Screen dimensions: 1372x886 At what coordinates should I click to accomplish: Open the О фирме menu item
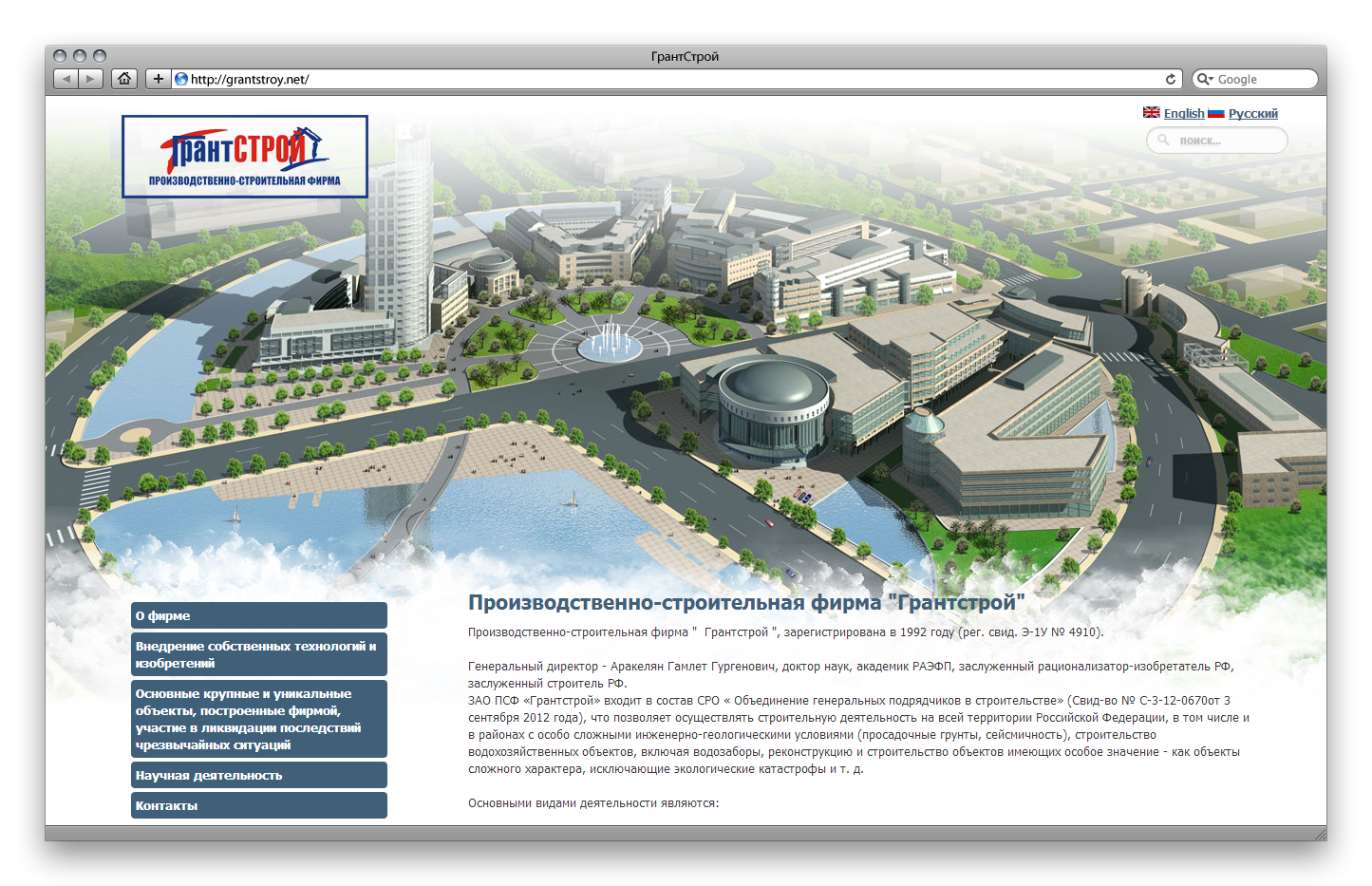point(259,615)
